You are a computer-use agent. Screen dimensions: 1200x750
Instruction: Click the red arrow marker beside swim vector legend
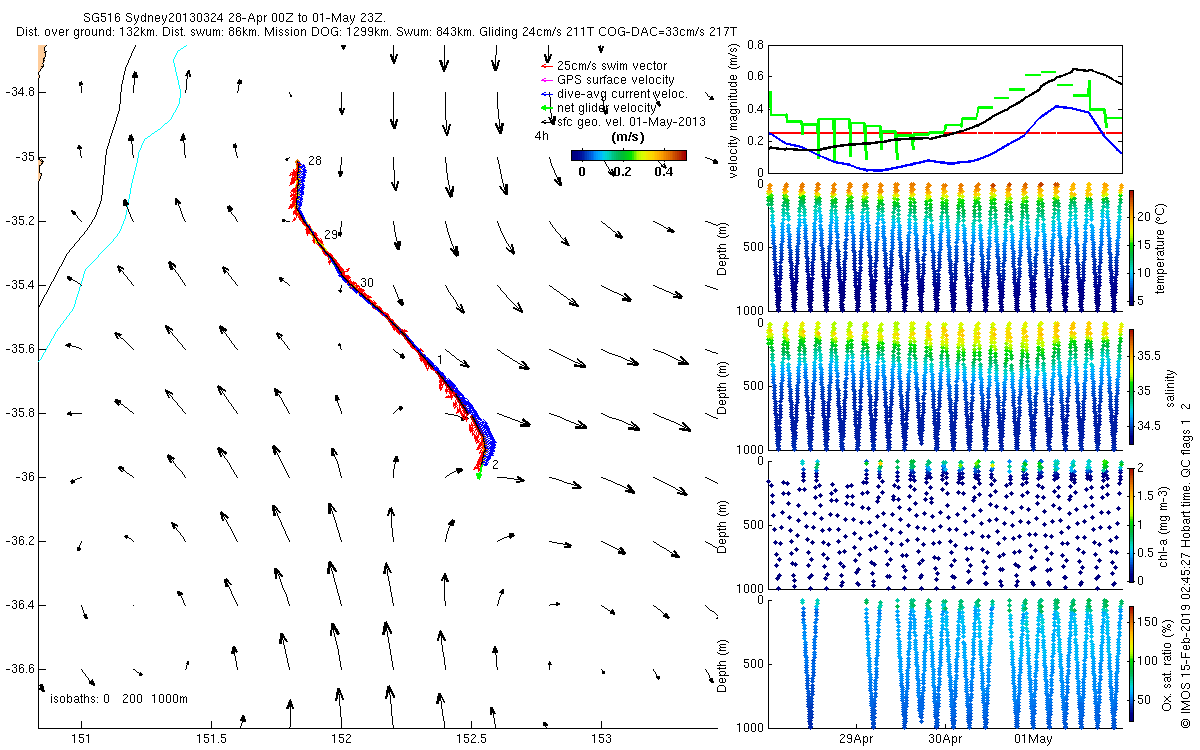click(546, 65)
